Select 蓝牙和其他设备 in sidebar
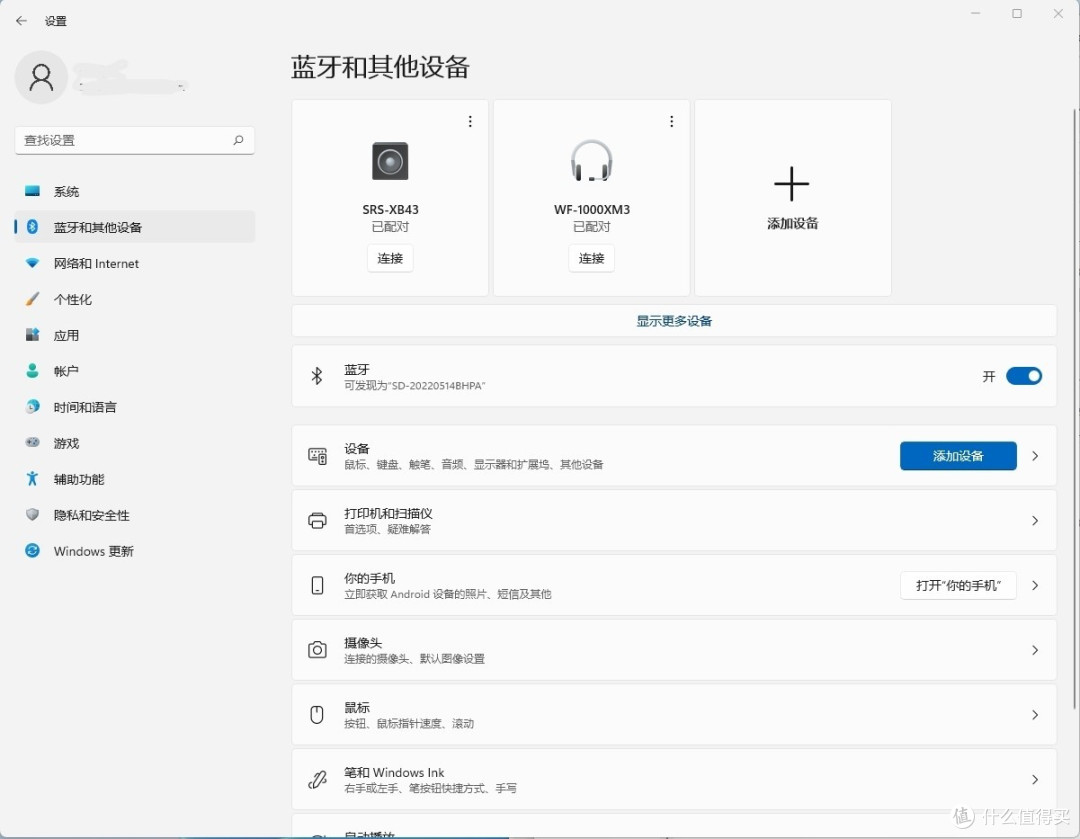 (x=134, y=227)
